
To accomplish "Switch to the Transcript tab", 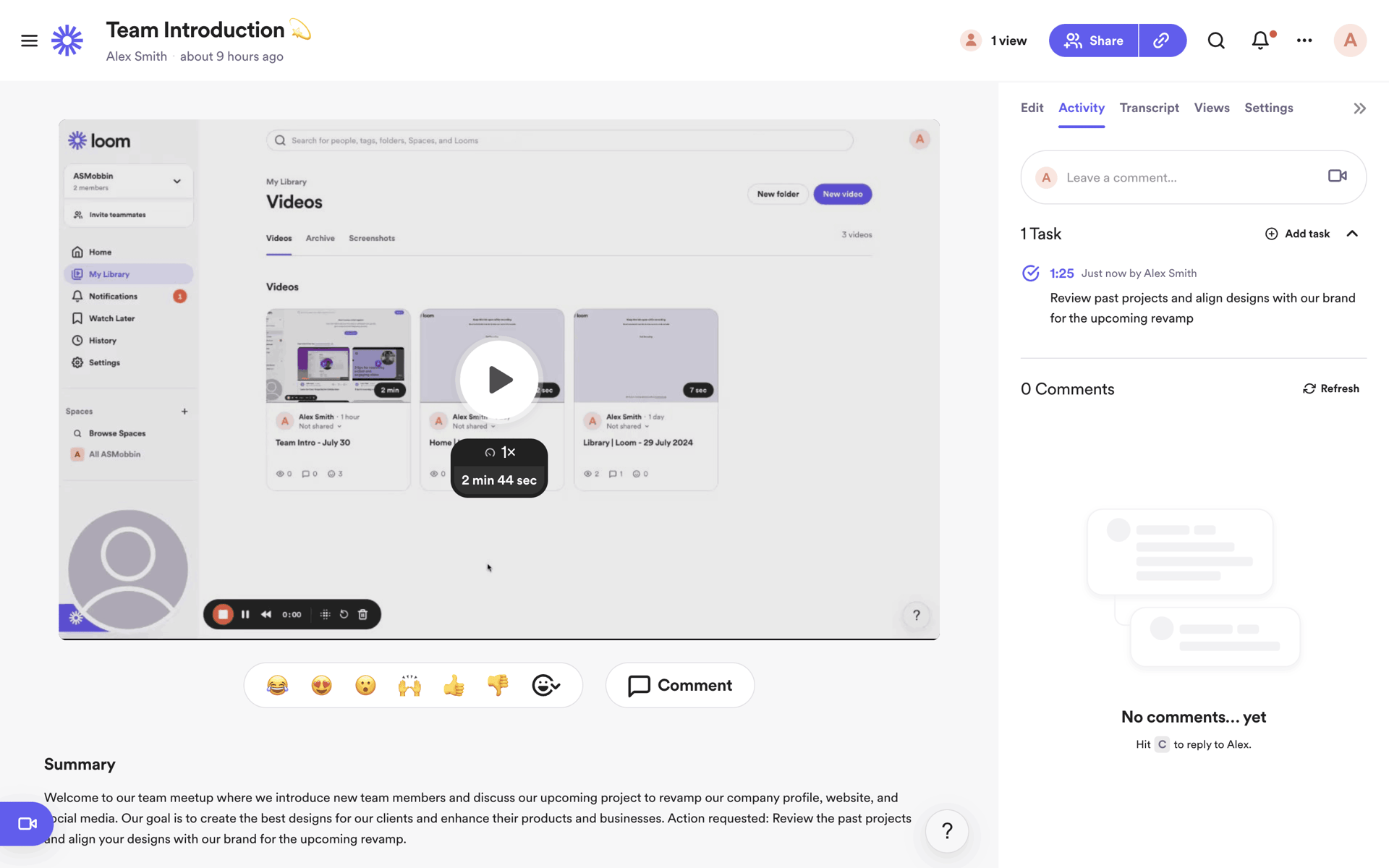I will click(1149, 108).
